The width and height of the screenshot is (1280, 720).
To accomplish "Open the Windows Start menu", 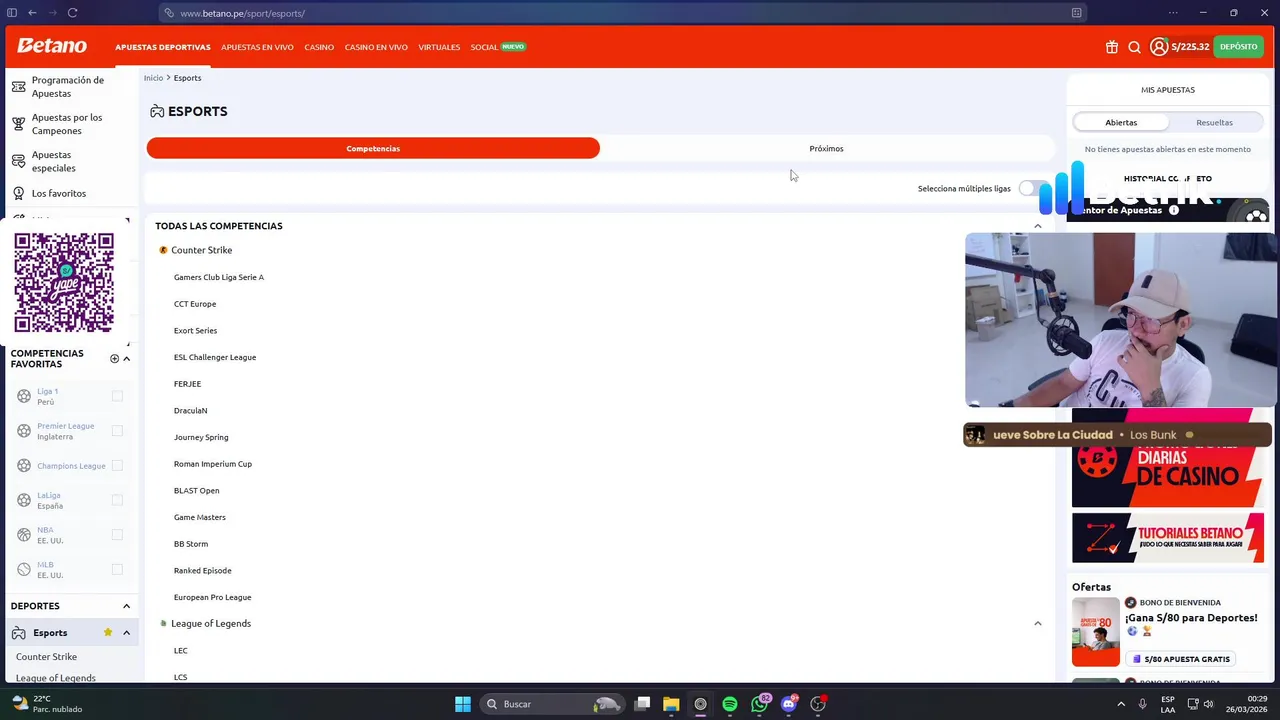I will pyautogui.click(x=462, y=704).
